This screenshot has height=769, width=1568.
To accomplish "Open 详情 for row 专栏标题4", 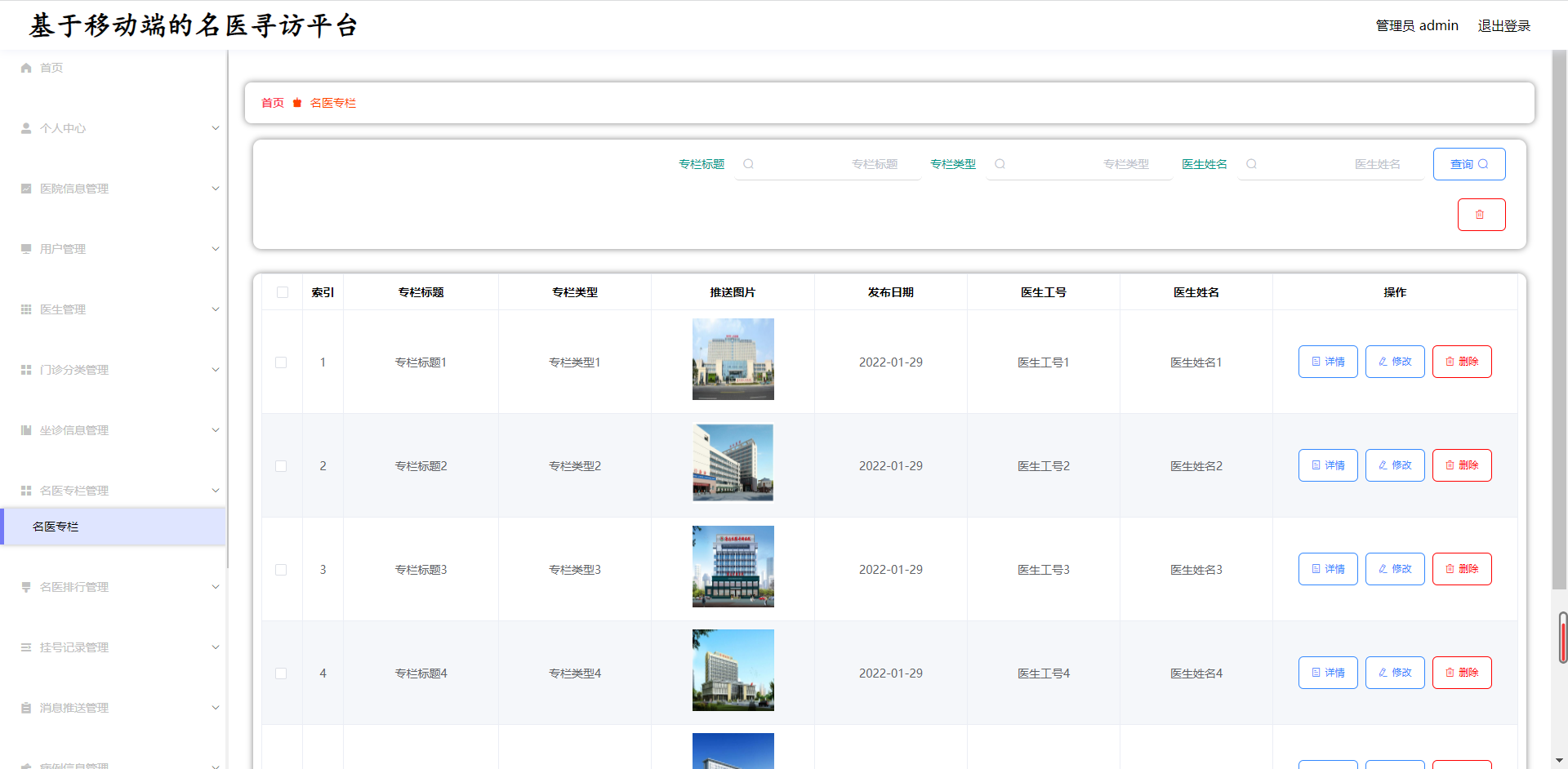I will [1328, 673].
